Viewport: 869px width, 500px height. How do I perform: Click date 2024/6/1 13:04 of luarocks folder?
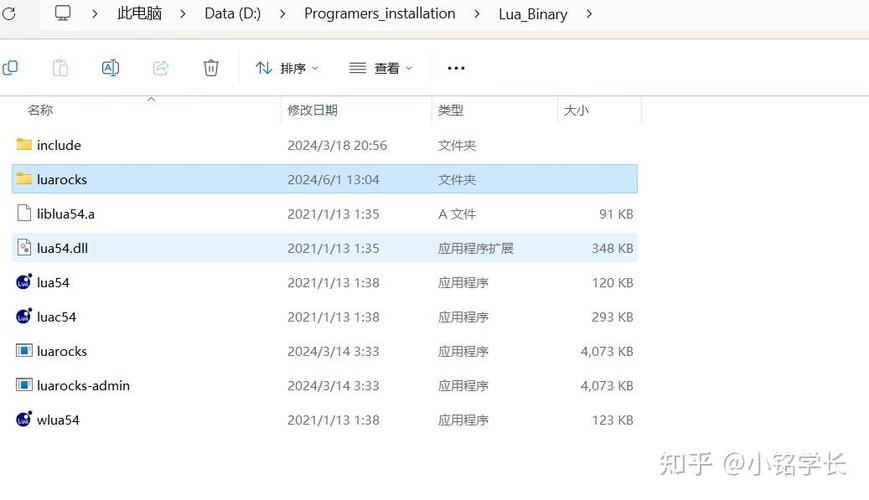[333, 180]
